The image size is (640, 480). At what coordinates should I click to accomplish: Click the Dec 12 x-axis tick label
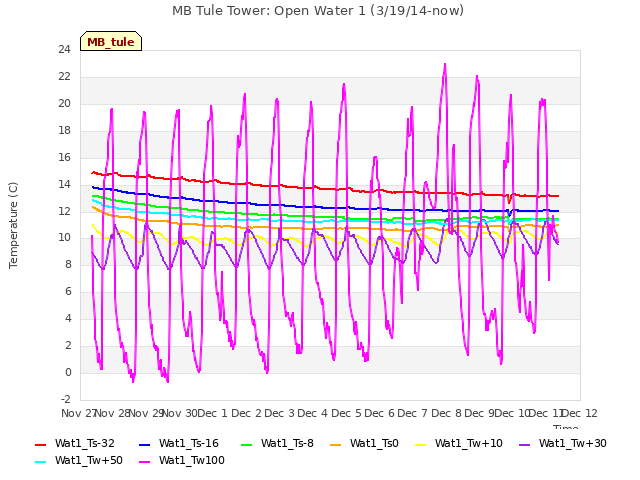pyautogui.click(x=580, y=413)
